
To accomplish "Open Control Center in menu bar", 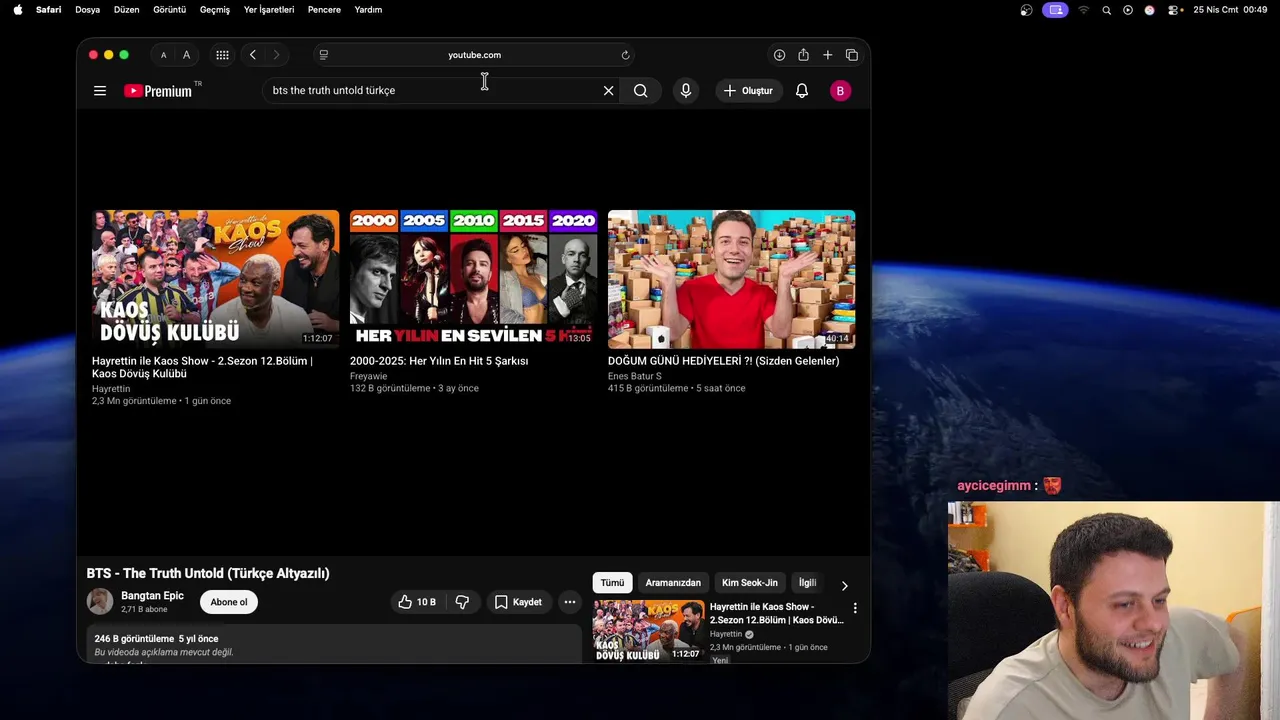I will tap(1171, 10).
